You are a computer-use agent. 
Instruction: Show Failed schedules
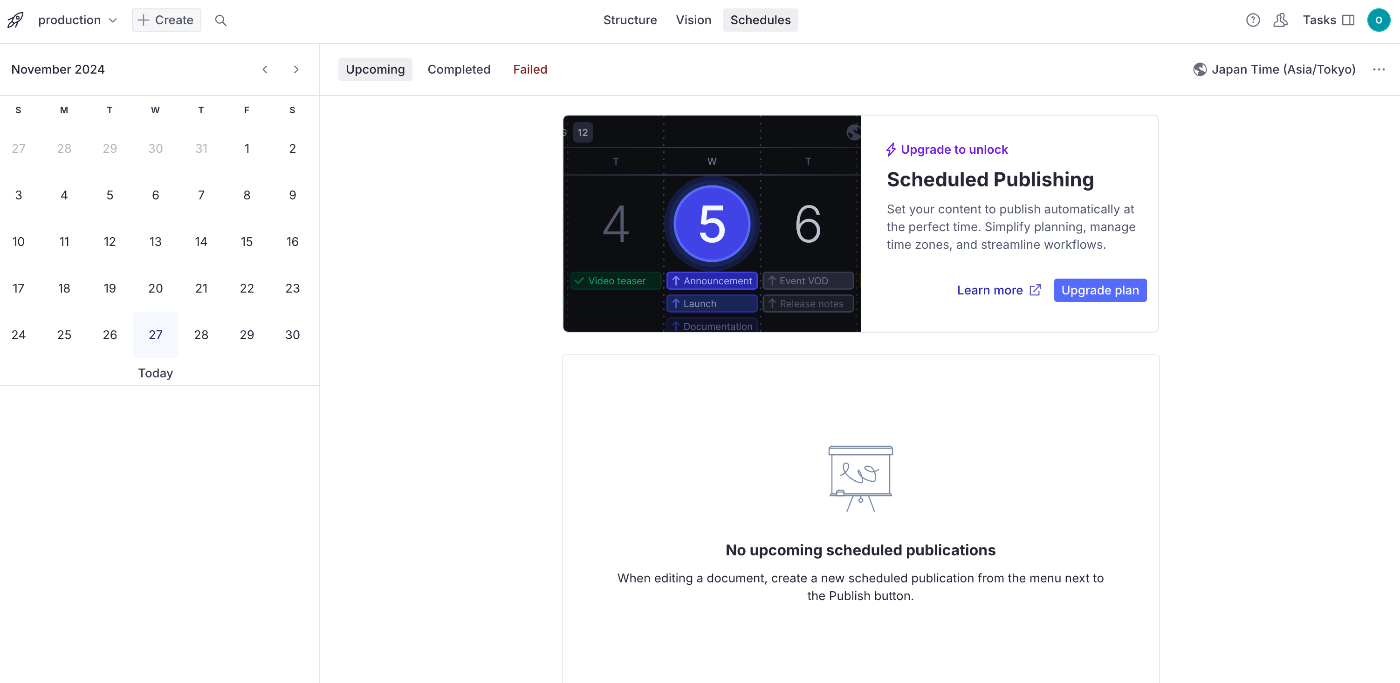(530, 69)
